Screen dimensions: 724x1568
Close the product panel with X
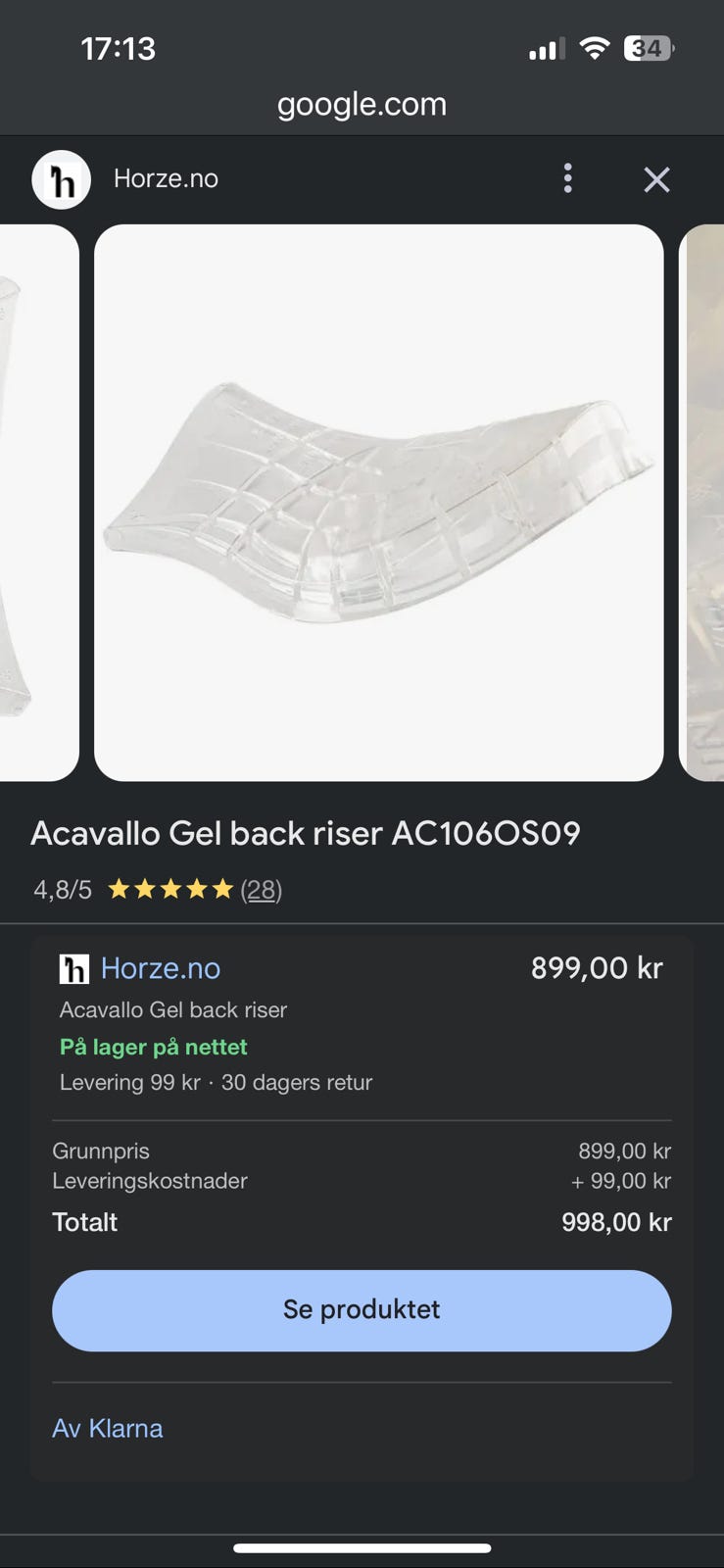coord(656,179)
